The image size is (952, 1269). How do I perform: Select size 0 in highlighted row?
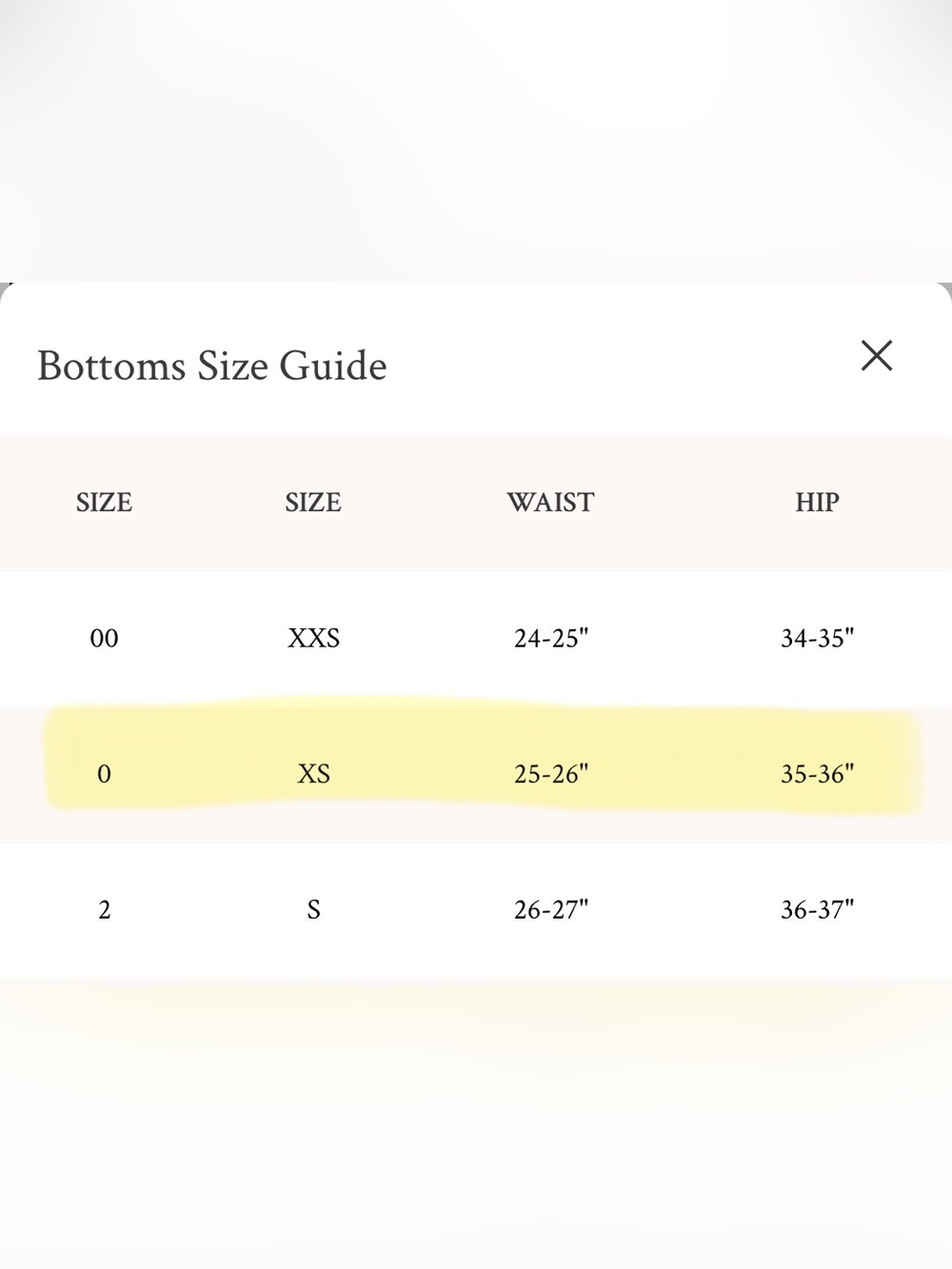click(104, 775)
